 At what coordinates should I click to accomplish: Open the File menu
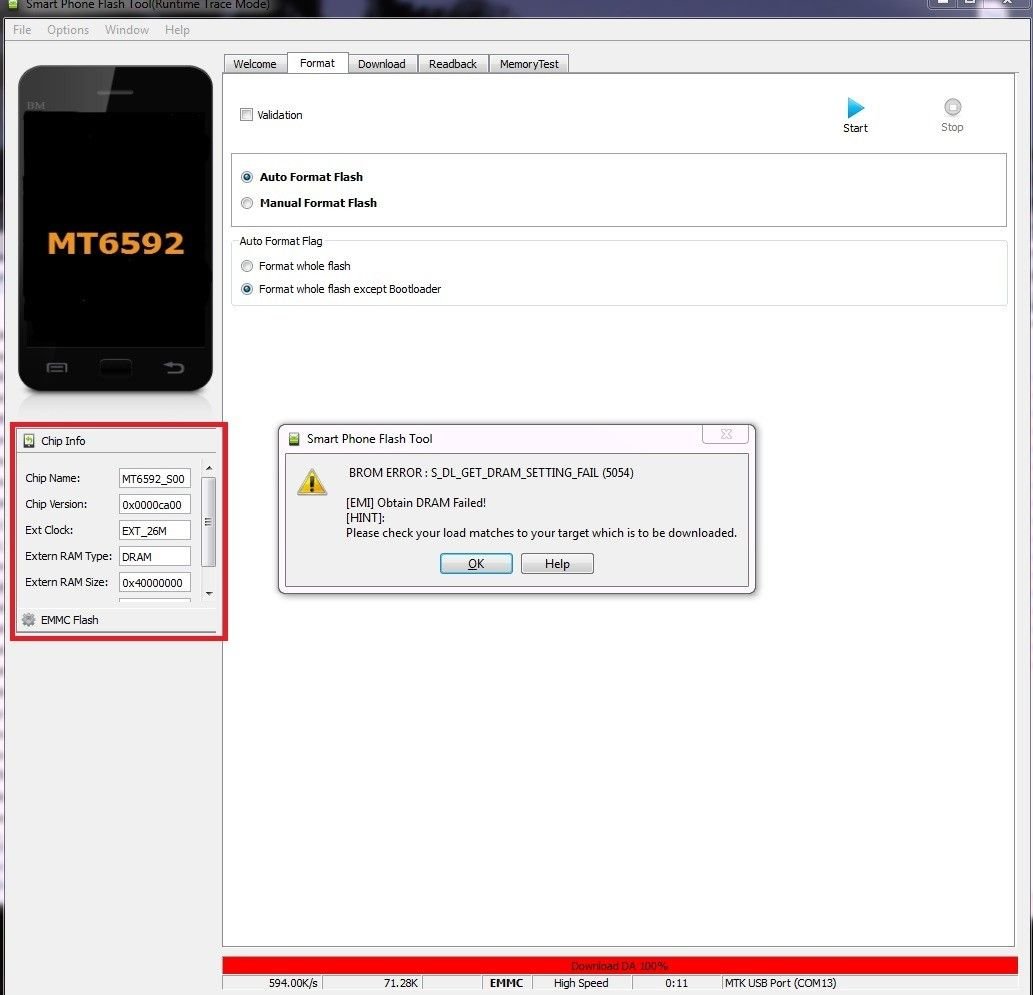click(22, 30)
